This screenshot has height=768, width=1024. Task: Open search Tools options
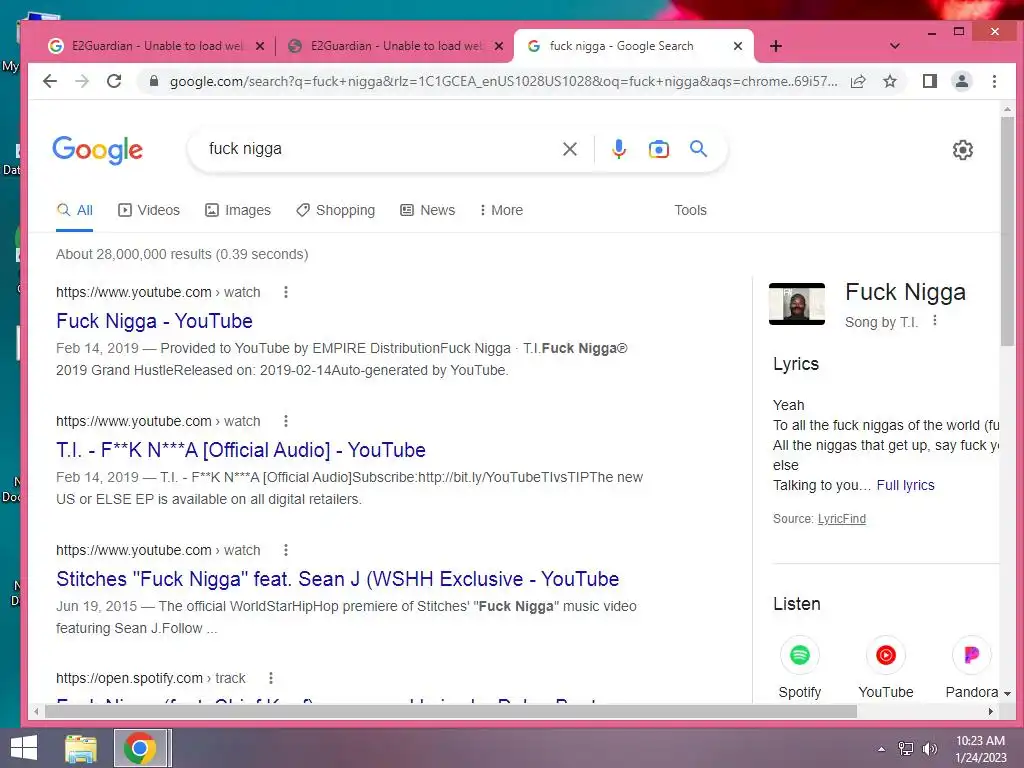tap(690, 210)
